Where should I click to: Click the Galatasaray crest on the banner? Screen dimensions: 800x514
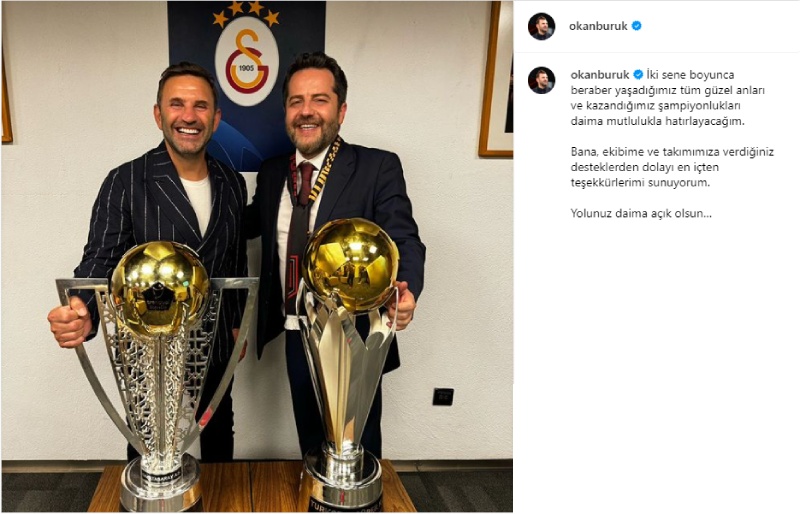(246, 62)
